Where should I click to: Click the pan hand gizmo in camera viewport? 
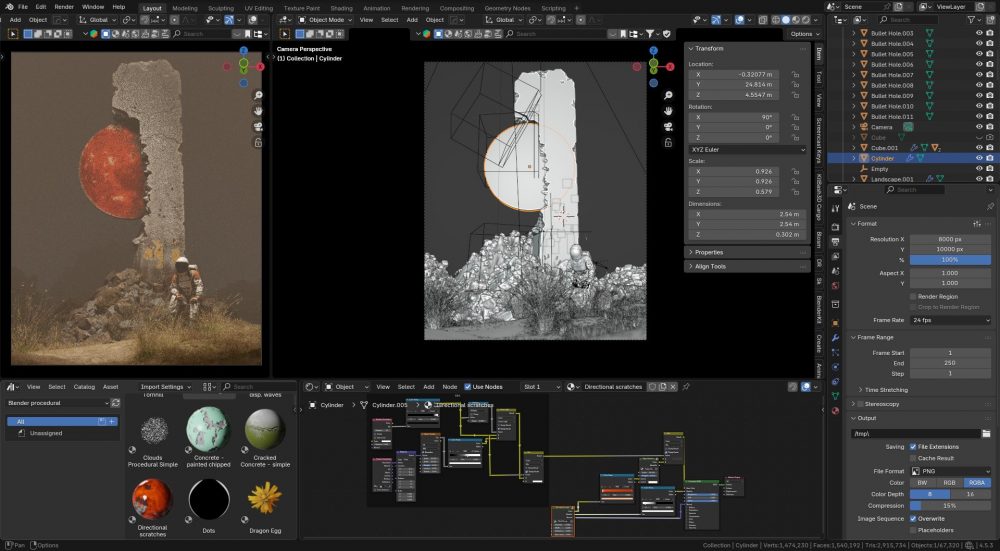click(668, 111)
